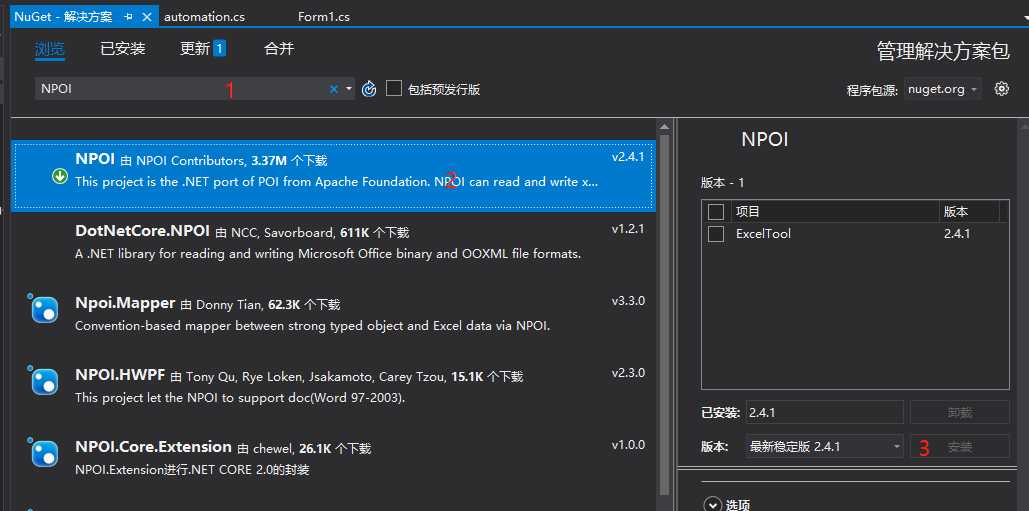Click the NPOI.Core.Extension package icon
1029x511 pixels.
[x=46, y=453]
